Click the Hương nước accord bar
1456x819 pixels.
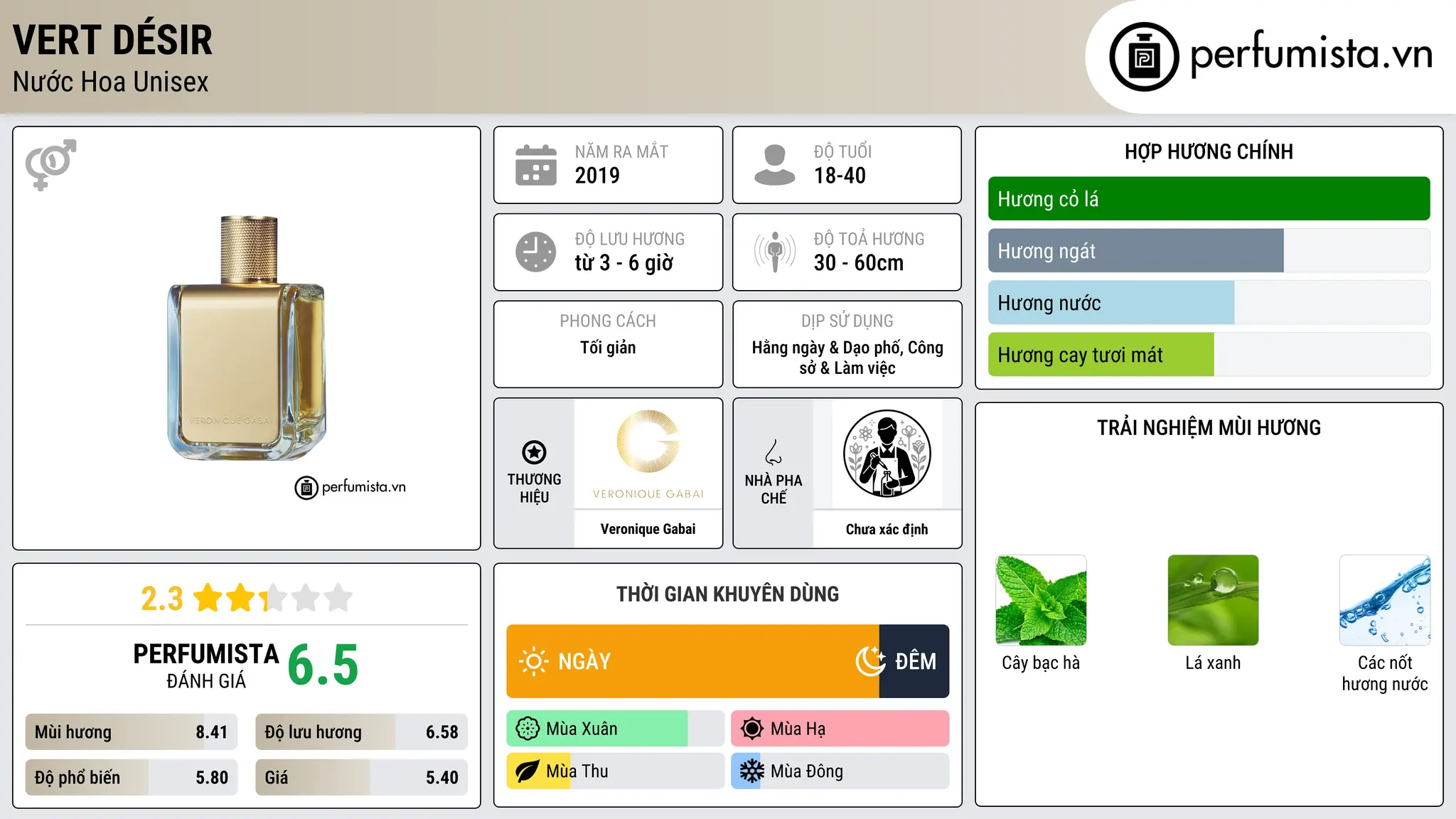1209,303
